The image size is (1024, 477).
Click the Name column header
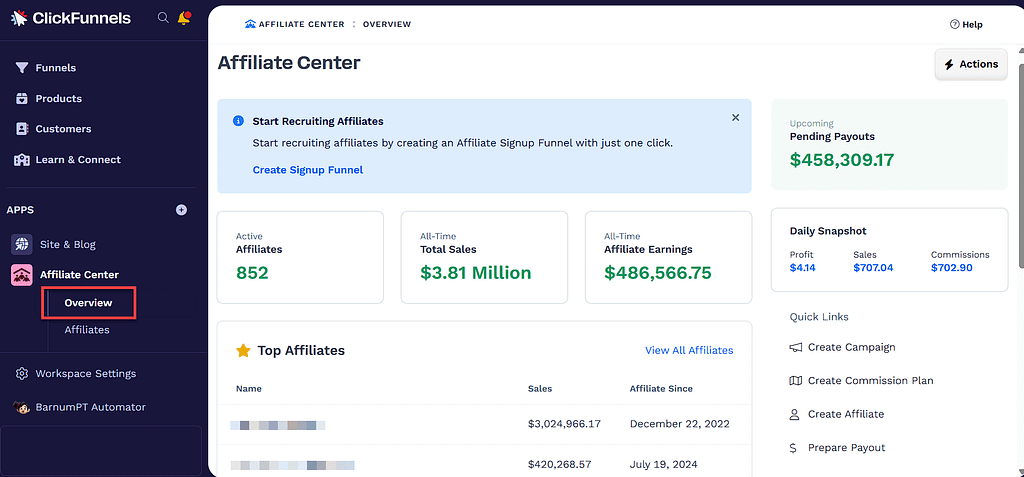tap(249, 389)
